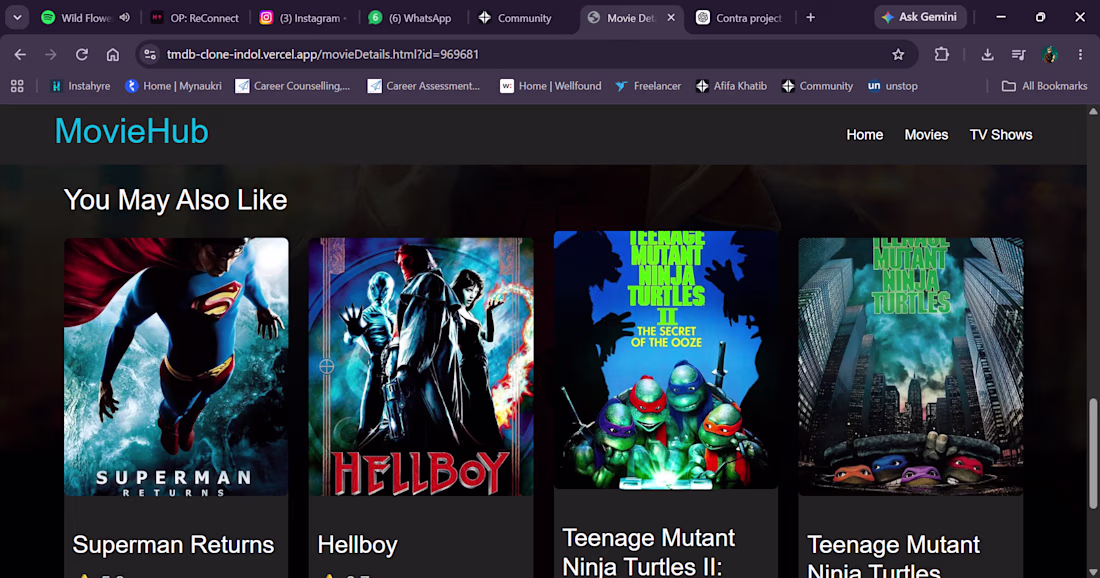
Task: Open the Afifa Khatib bookmark
Action: click(x=731, y=86)
